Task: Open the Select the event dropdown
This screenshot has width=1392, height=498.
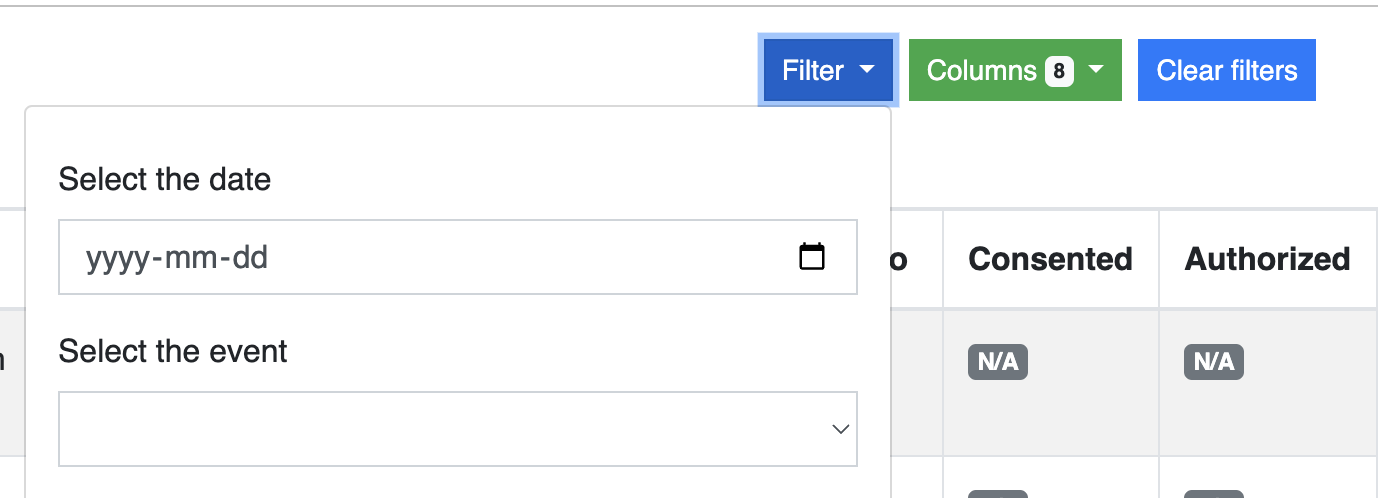Action: coord(458,429)
